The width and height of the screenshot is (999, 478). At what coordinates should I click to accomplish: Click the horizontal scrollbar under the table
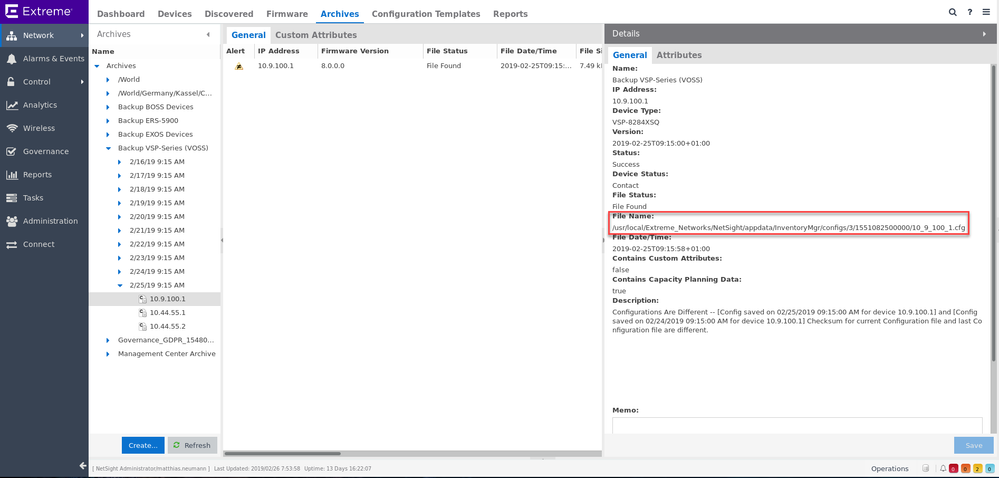[410, 453]
